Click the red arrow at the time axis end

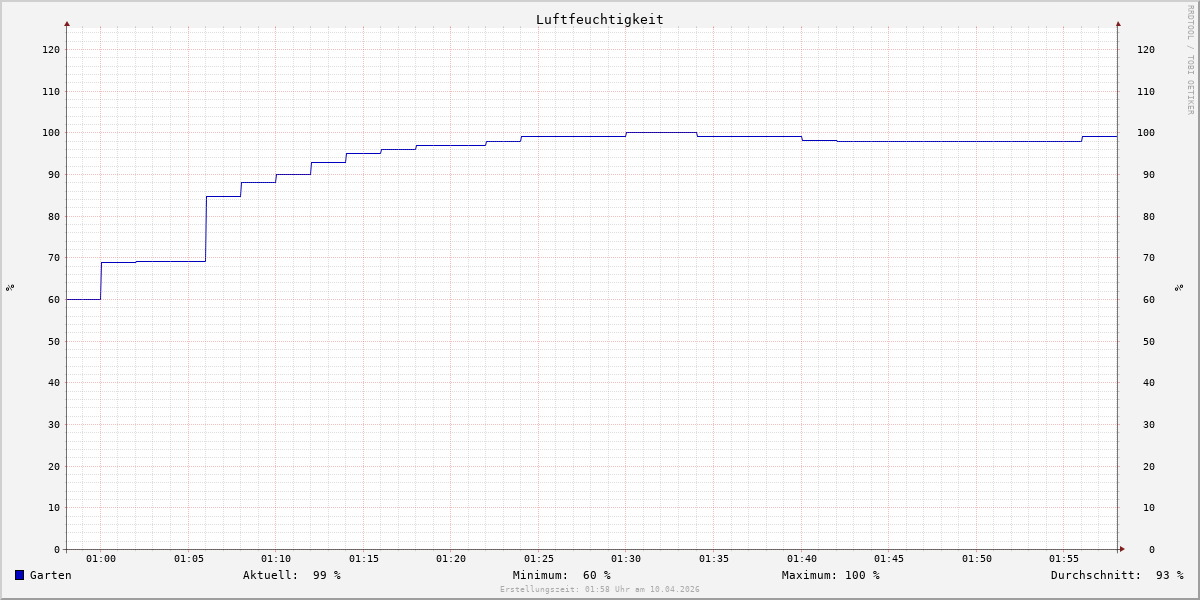click(x=1122, y=549)
